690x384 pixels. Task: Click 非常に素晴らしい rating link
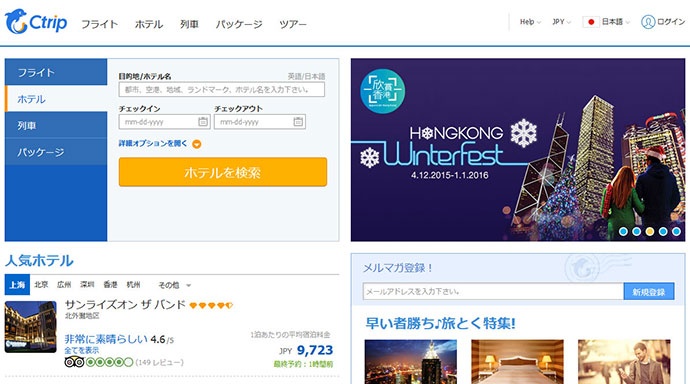coord(106,339)
